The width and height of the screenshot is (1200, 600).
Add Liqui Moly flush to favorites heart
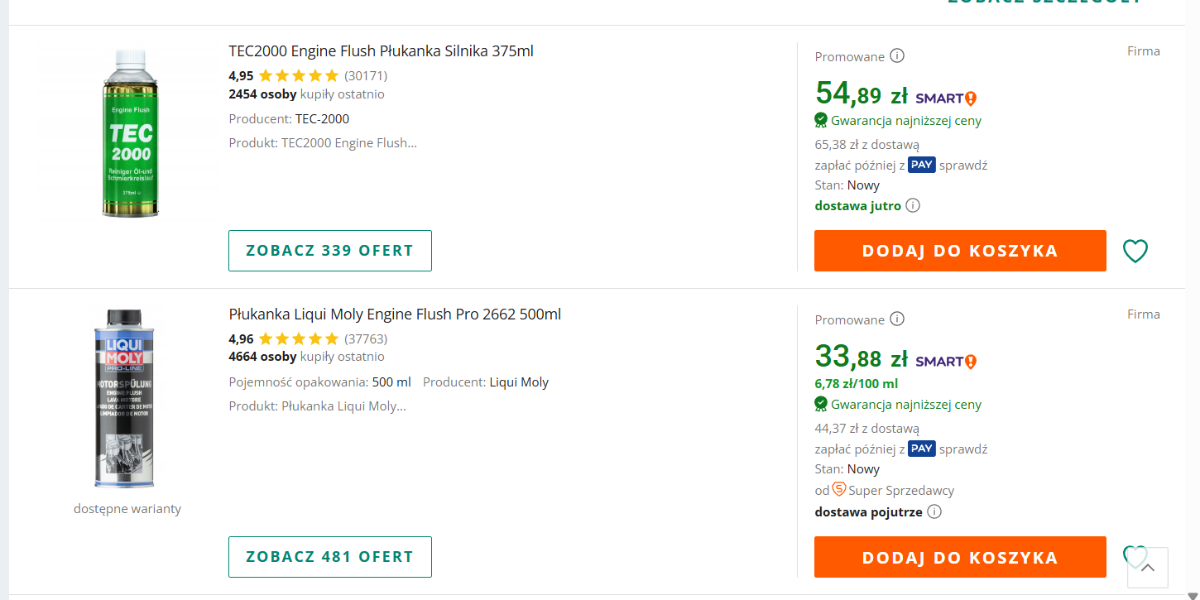(x=1133, y=554)
